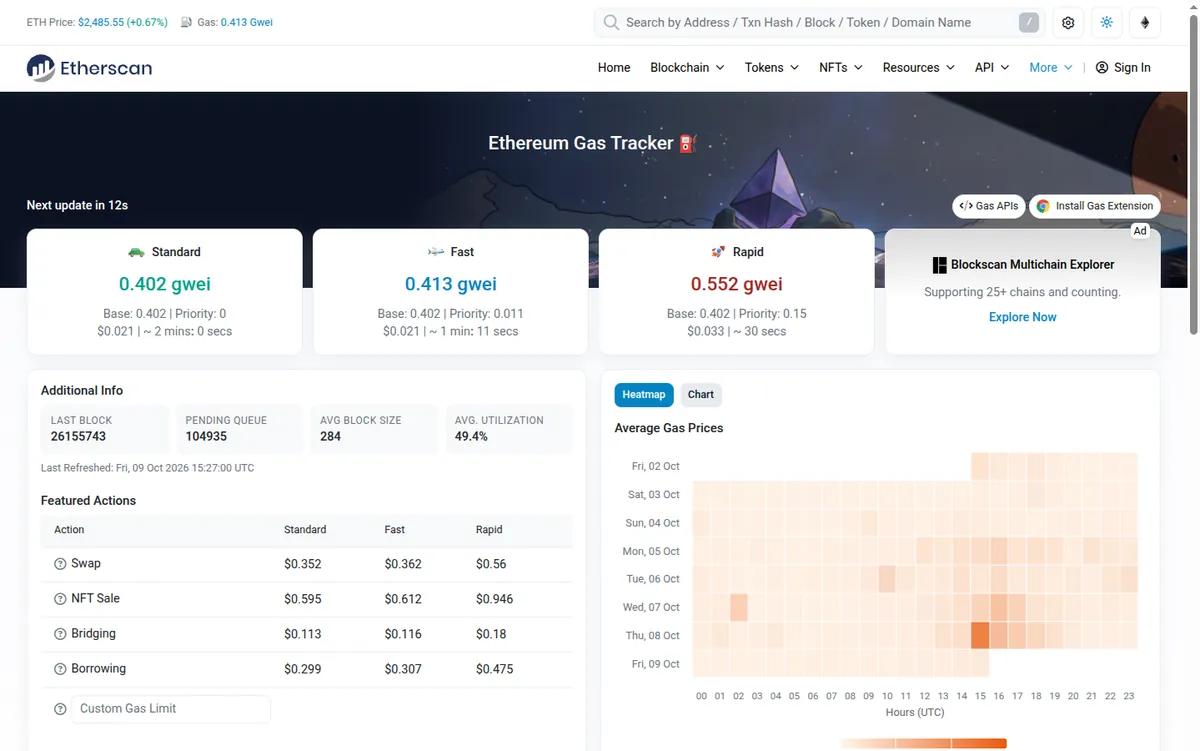This screenshot has height=751, width=1200.
Task: Click the slash shortcut key badge
Action: (x=1029, y=22)
